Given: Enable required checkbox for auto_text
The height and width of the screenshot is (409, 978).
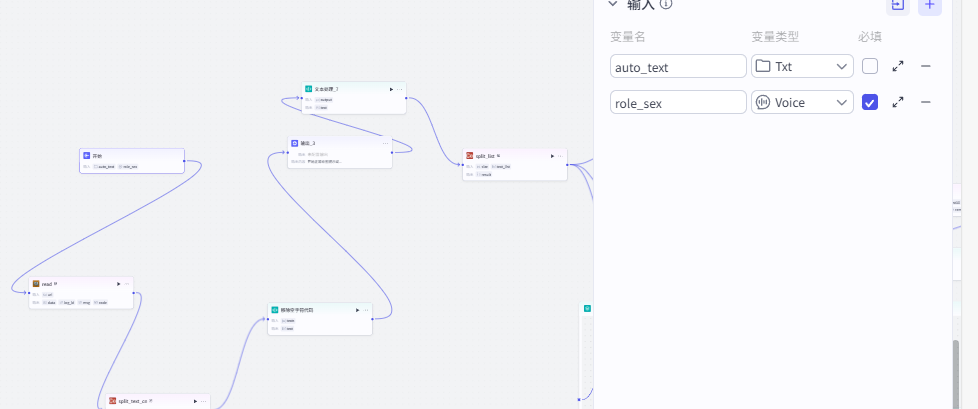Looking at the screenshot, I should tap(870, 66).
